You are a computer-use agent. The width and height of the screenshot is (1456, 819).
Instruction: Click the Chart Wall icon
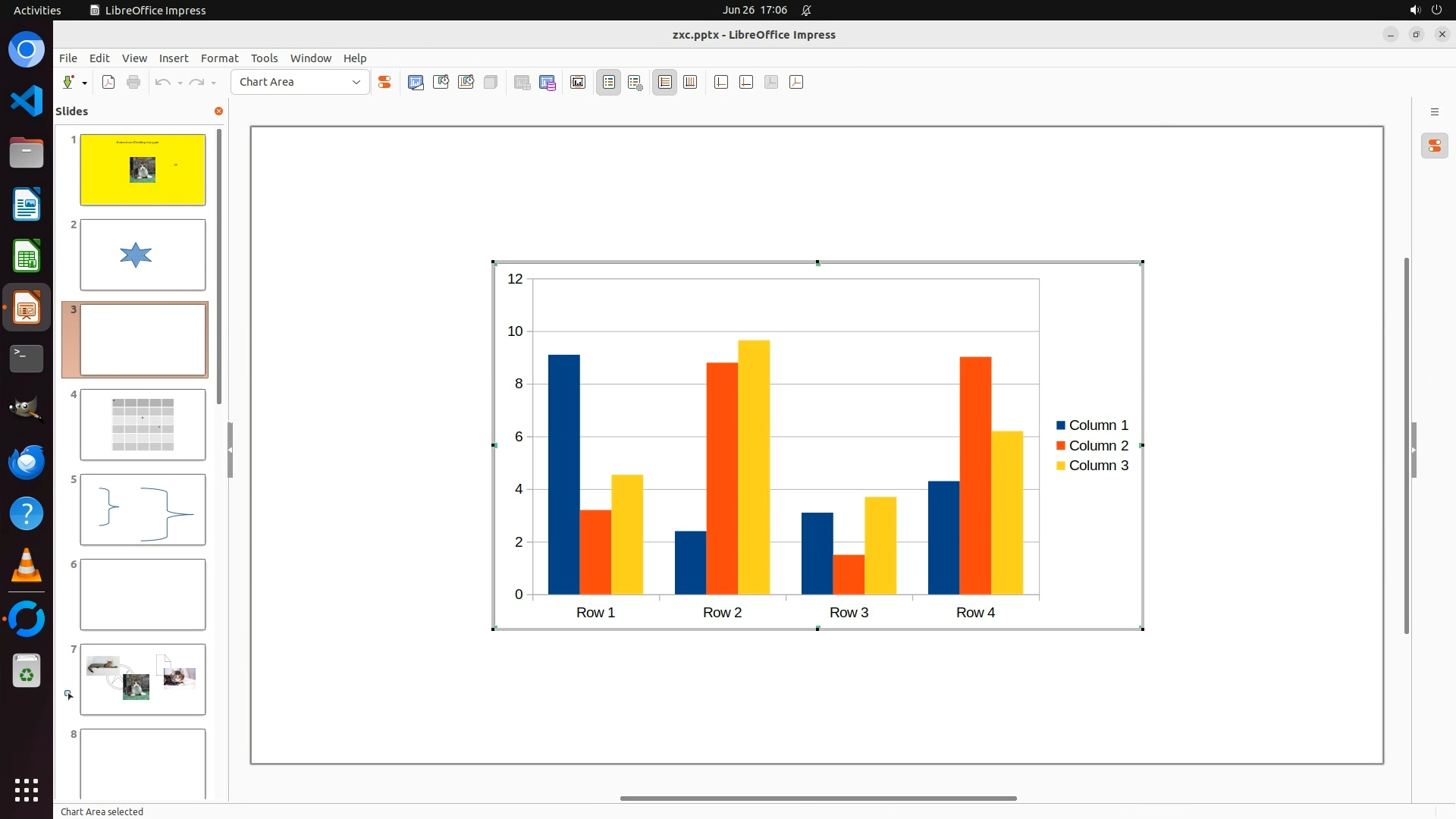coord(466,83)
